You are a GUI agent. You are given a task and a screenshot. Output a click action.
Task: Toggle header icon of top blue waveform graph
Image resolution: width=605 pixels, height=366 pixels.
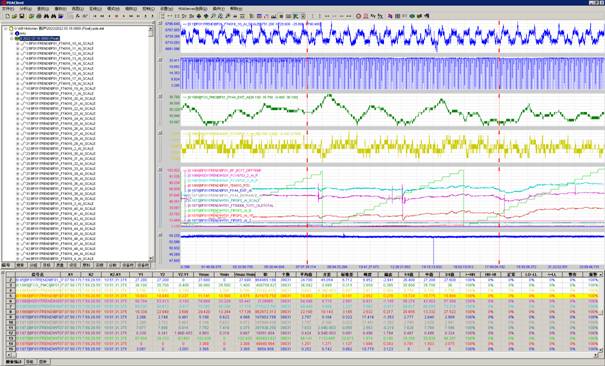pyautogui.click(x=161, y=24)
